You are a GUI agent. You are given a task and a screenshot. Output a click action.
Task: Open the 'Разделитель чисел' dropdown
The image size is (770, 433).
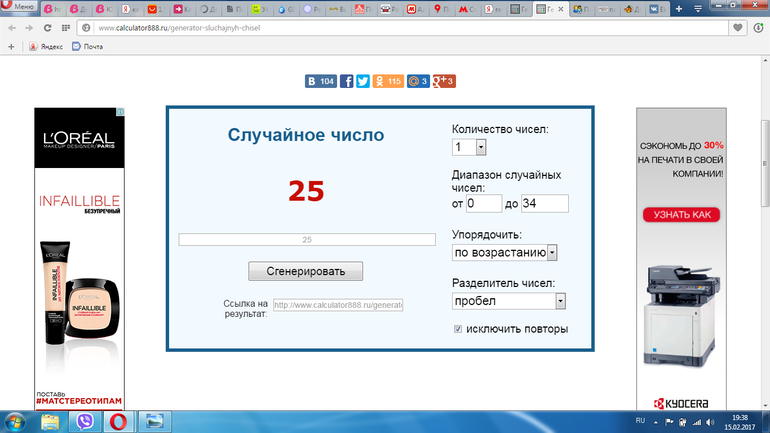(x=509, y=301)
